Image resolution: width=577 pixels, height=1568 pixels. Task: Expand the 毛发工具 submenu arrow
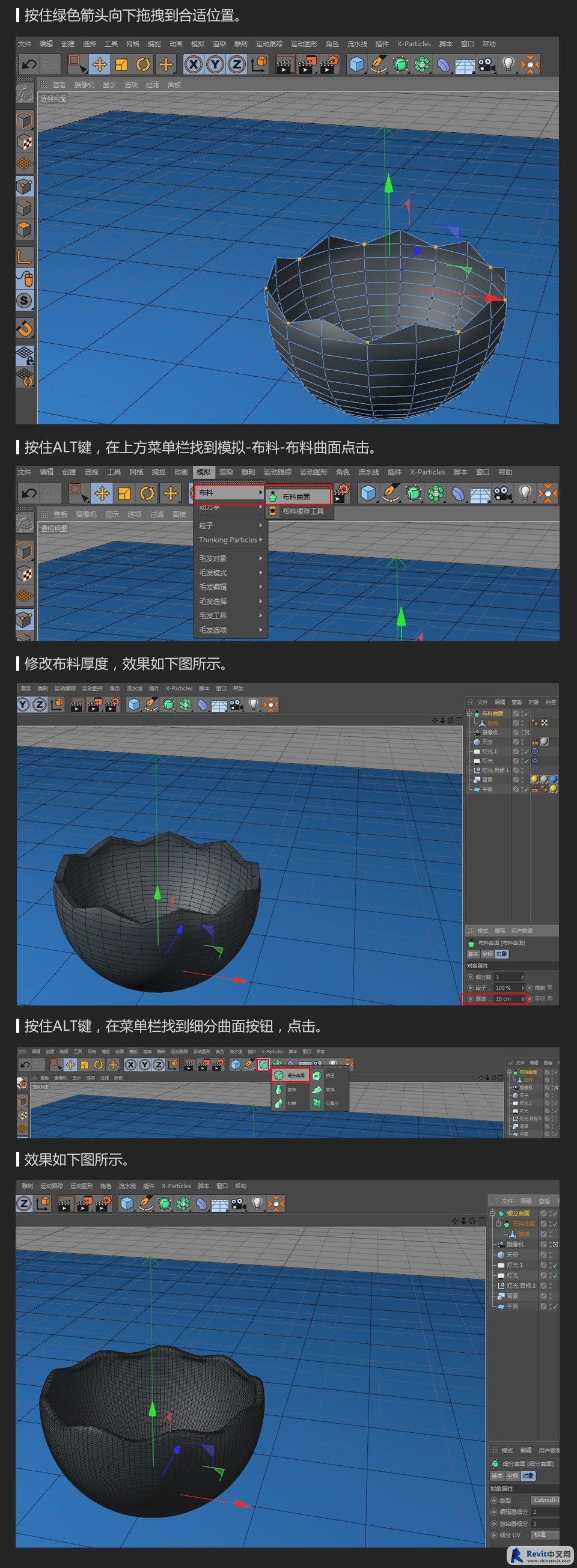(260, 615)
